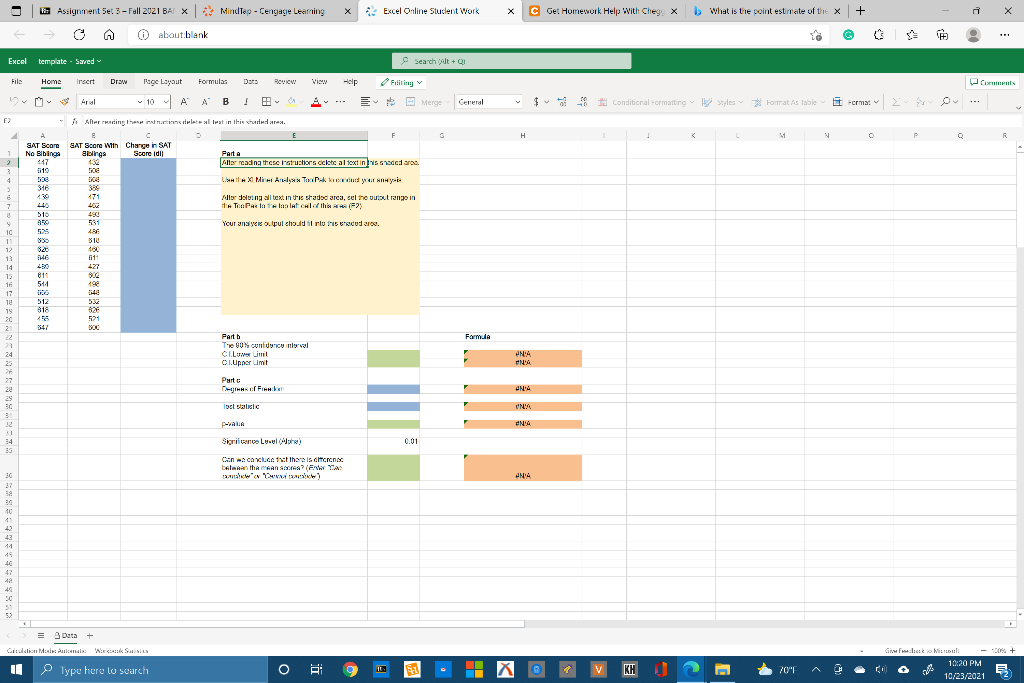This screenshot has height=683, width=1024.
Task: Open a new browser tab
Action: click(x=860, y=10)
